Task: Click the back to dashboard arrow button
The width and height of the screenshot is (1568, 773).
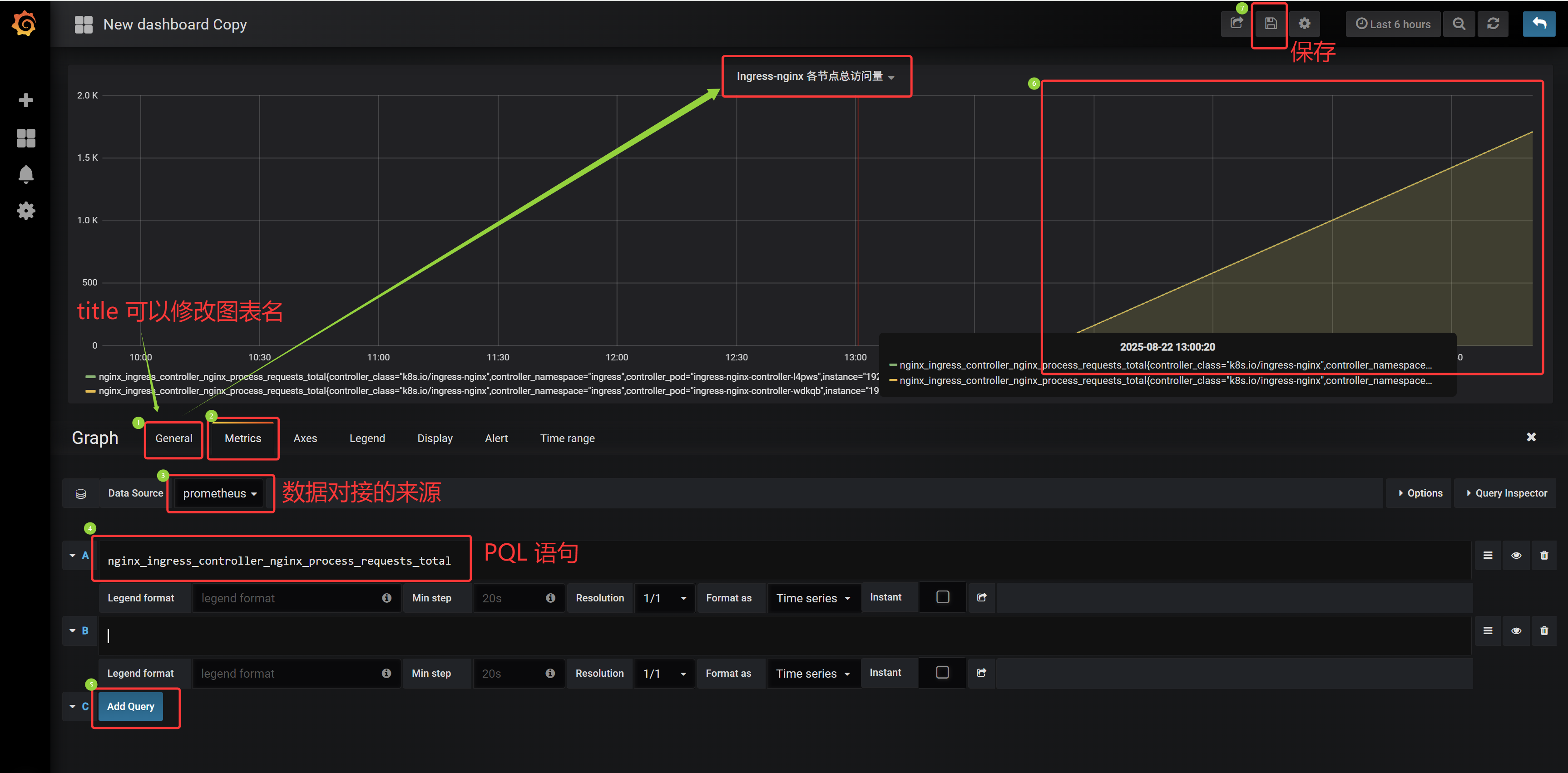Action: click(1539, 24)
